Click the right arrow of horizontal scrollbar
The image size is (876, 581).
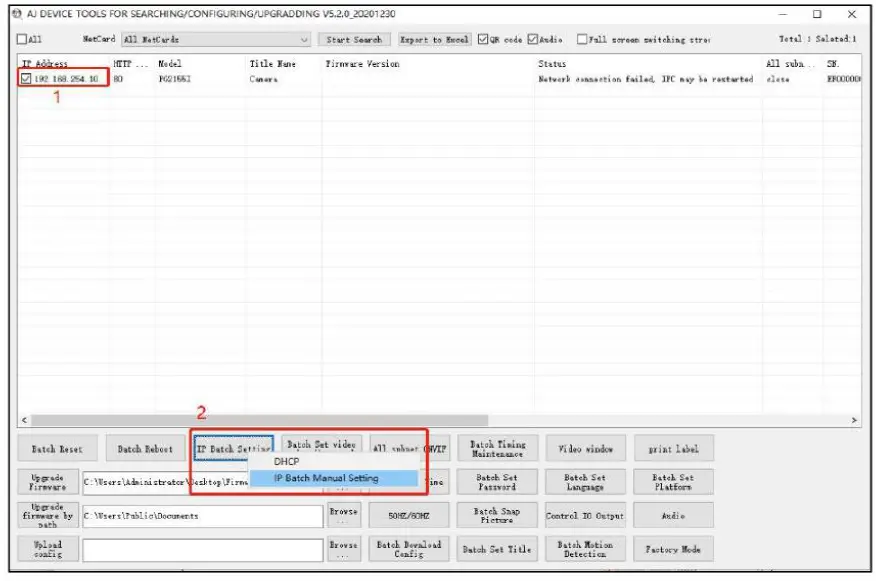(x=854, y=420)
